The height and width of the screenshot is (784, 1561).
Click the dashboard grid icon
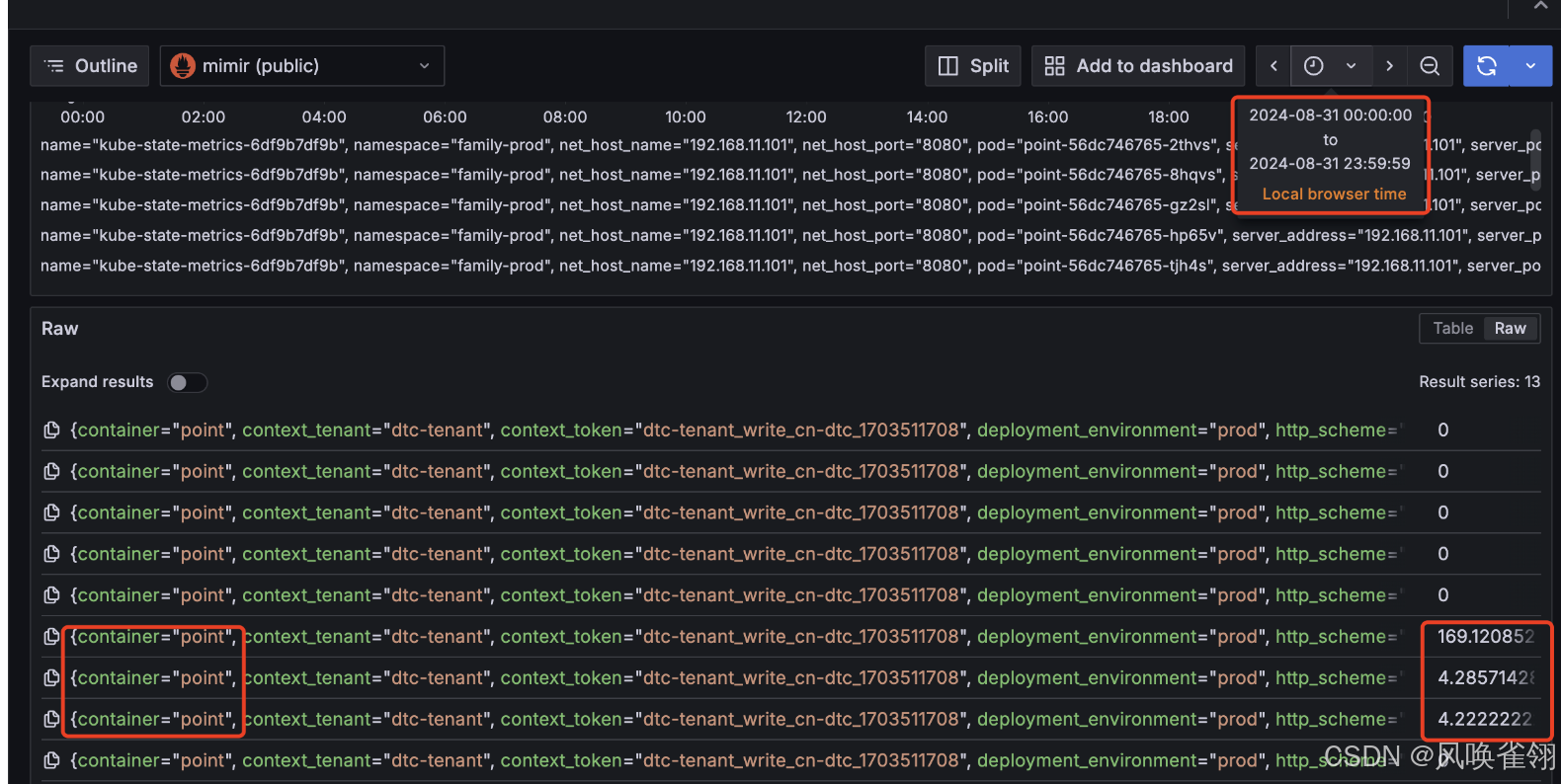1055,66
